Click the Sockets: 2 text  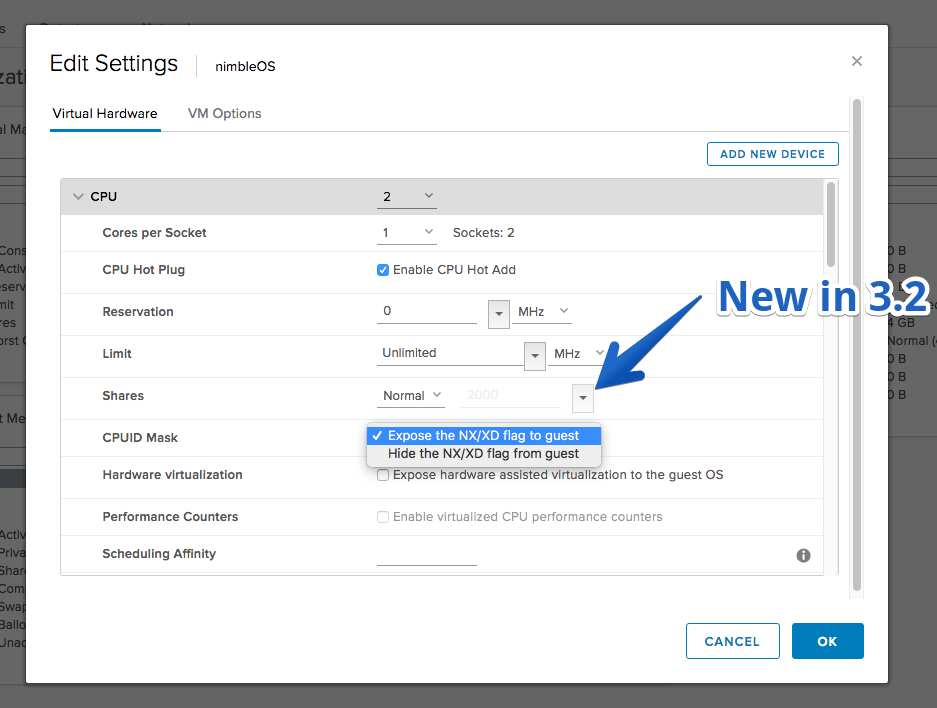point(483,233)
